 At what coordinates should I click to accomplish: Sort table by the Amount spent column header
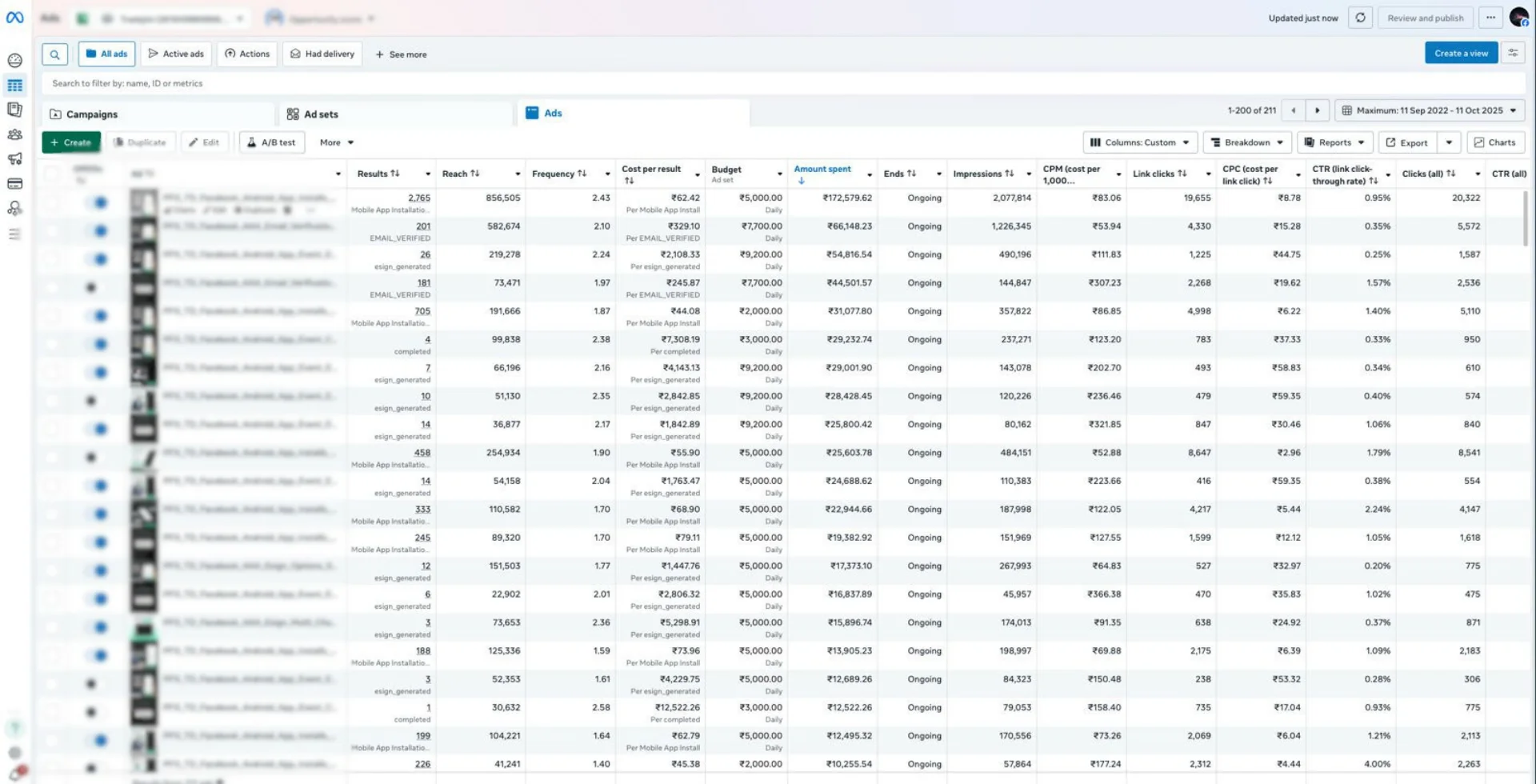pos(822,170)
